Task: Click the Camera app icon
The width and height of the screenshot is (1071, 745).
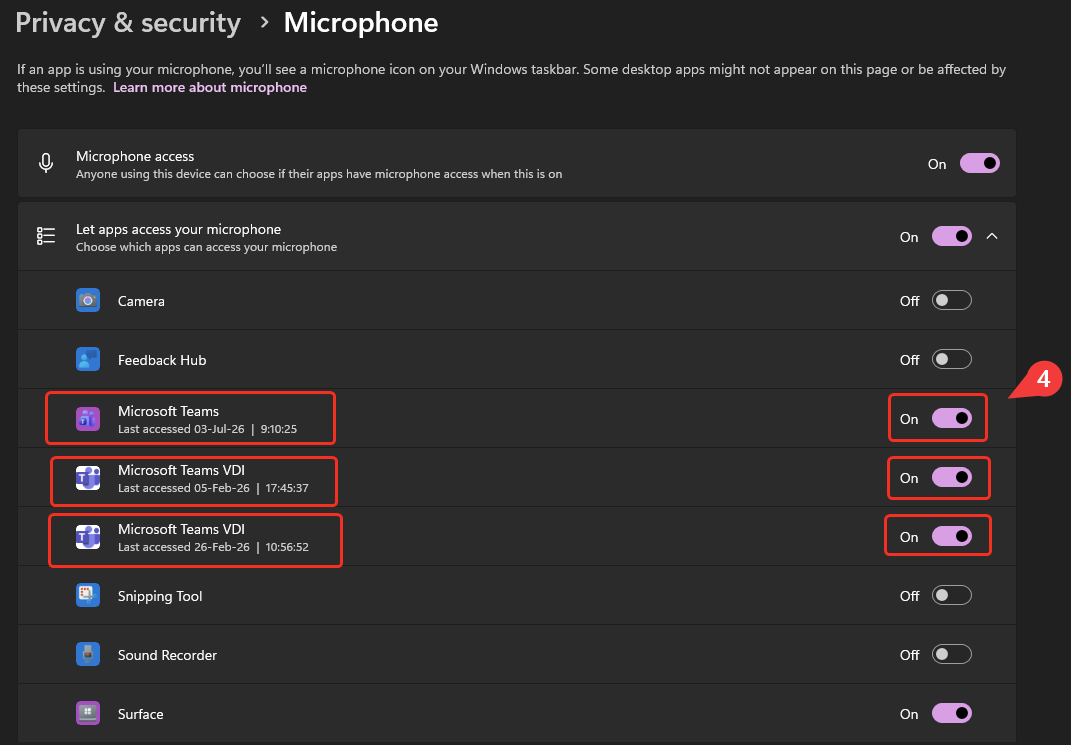Action: (87, 300)
